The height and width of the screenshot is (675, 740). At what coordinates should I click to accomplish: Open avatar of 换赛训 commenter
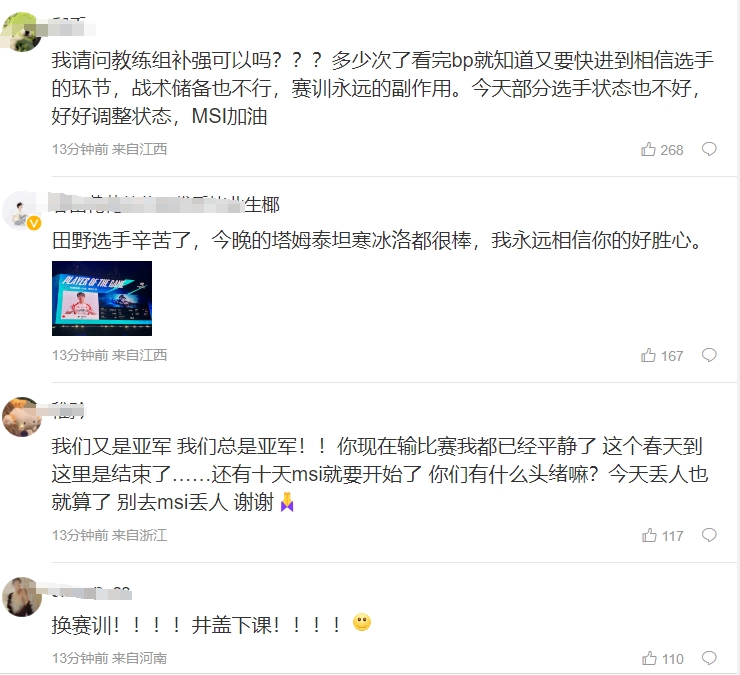(x=21, y=597)
